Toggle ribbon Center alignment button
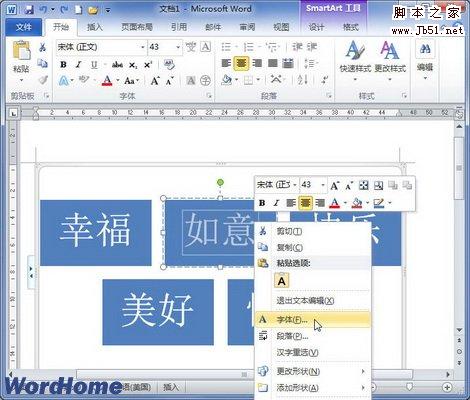This screenshot has width=470, height=400. [242, 63]
